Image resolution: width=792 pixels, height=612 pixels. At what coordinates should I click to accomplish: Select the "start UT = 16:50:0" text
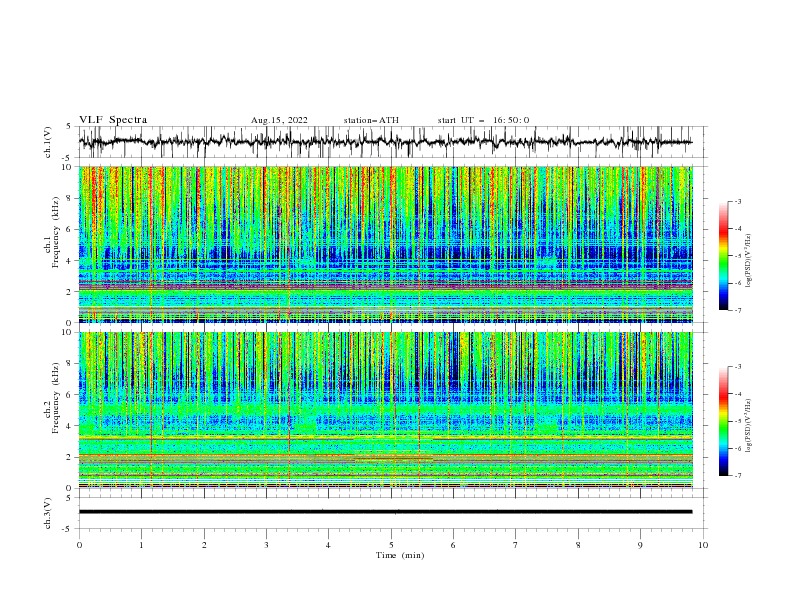click(x=483, y=120)
